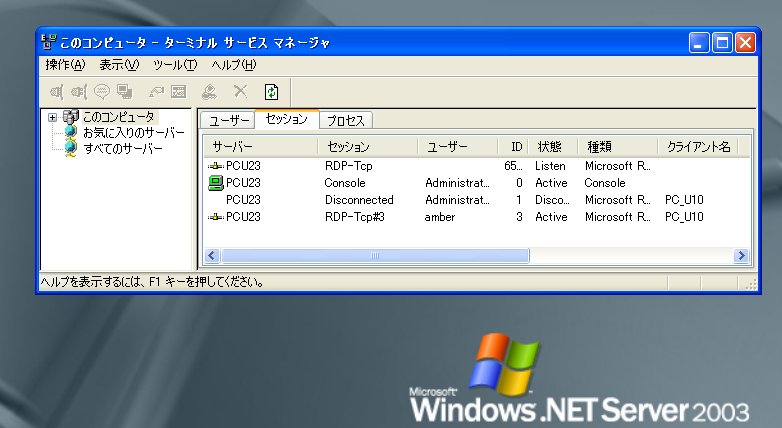This screenshot has width=782, height=428.
Task: Click Active state in RDP-Tcp#3 row
Action: coord(551,217)
